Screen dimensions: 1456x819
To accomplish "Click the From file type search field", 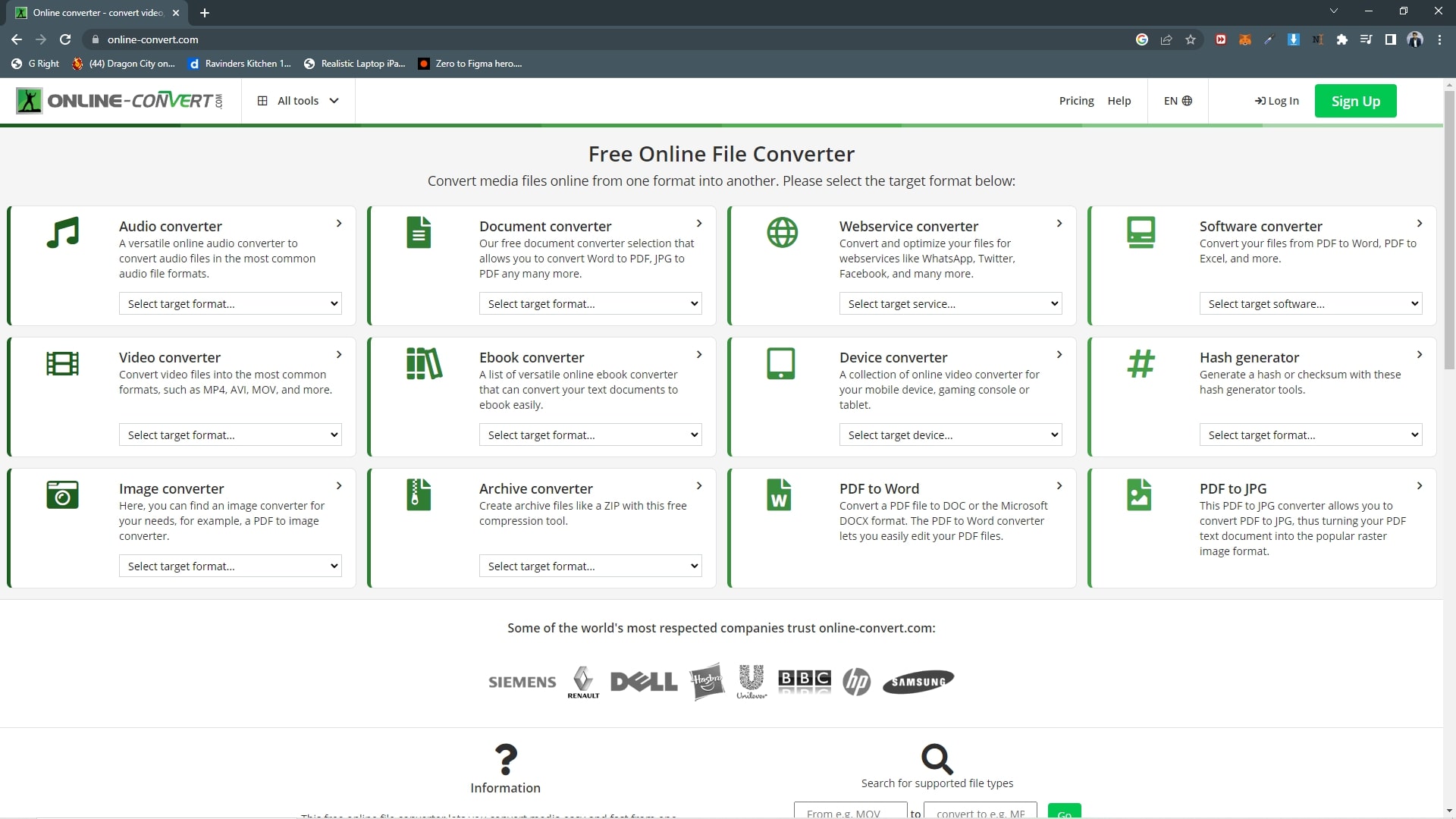I will coord(850,811).
